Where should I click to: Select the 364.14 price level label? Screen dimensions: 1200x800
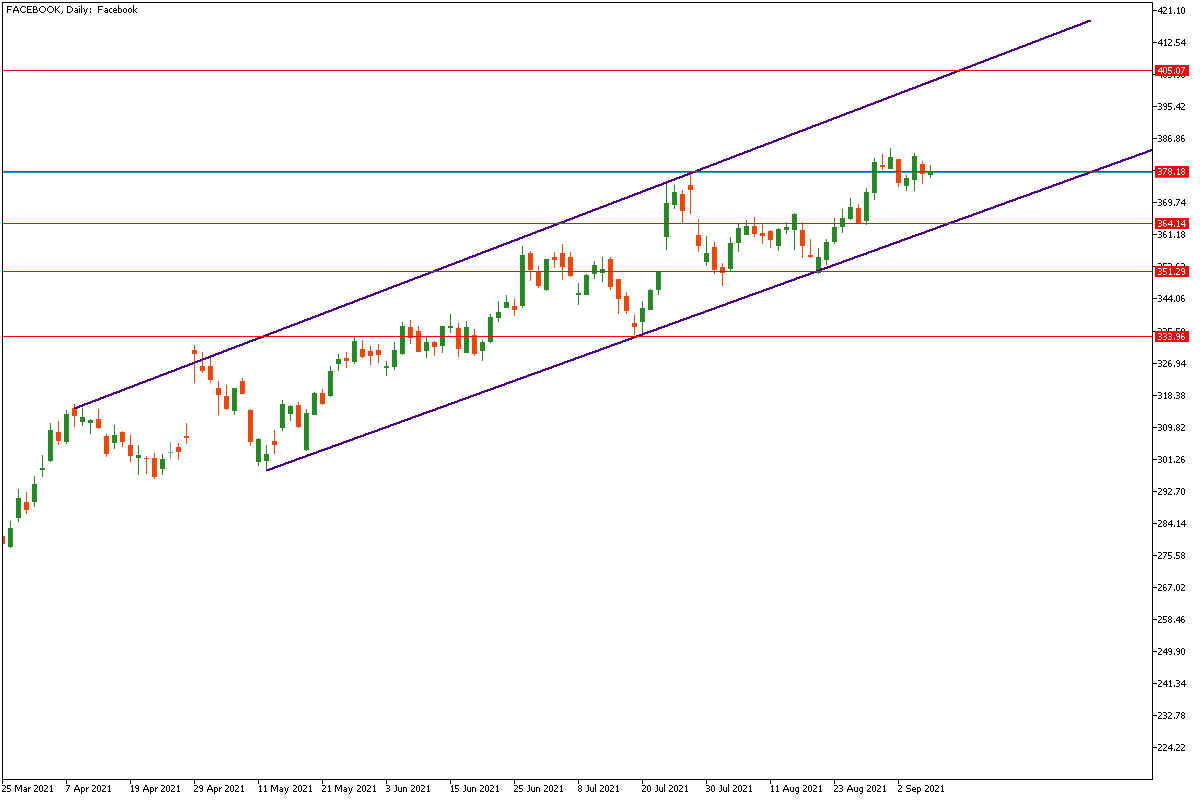pyautogui.click(x=1170, y=224)
